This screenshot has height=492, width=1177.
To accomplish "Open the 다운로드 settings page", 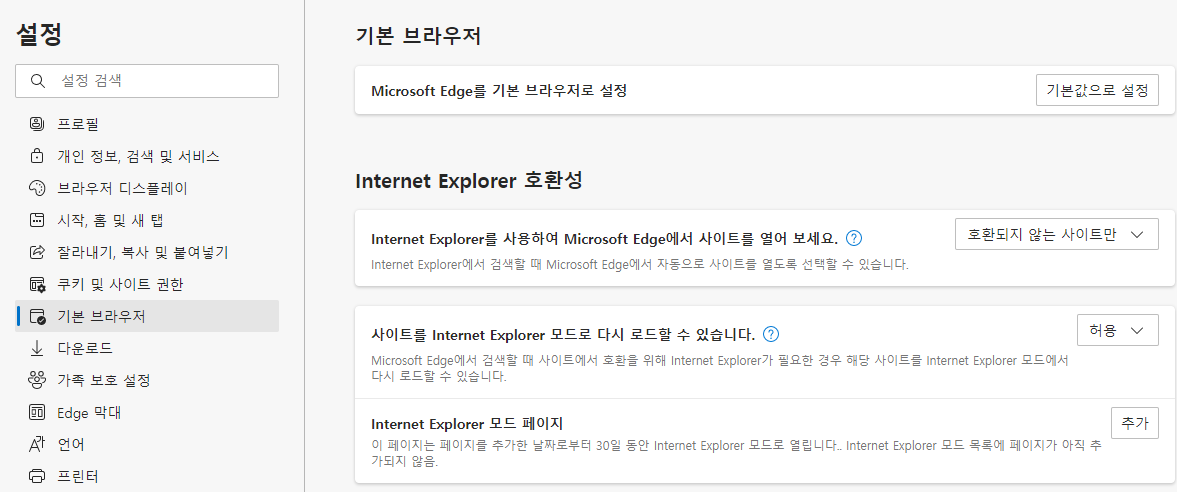I will (x=147, y=349).
